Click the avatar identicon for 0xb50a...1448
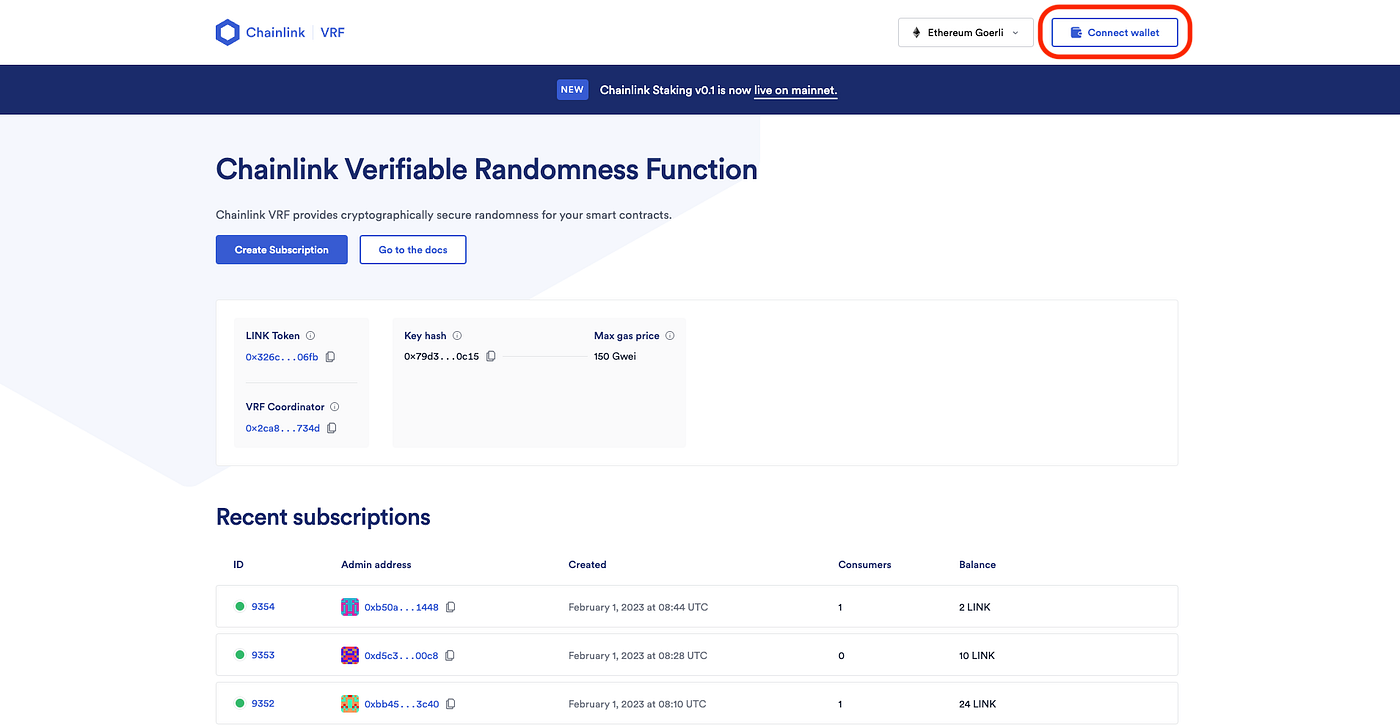The image size is (1400, 726). pyautogui.click(x=350, y=607)
